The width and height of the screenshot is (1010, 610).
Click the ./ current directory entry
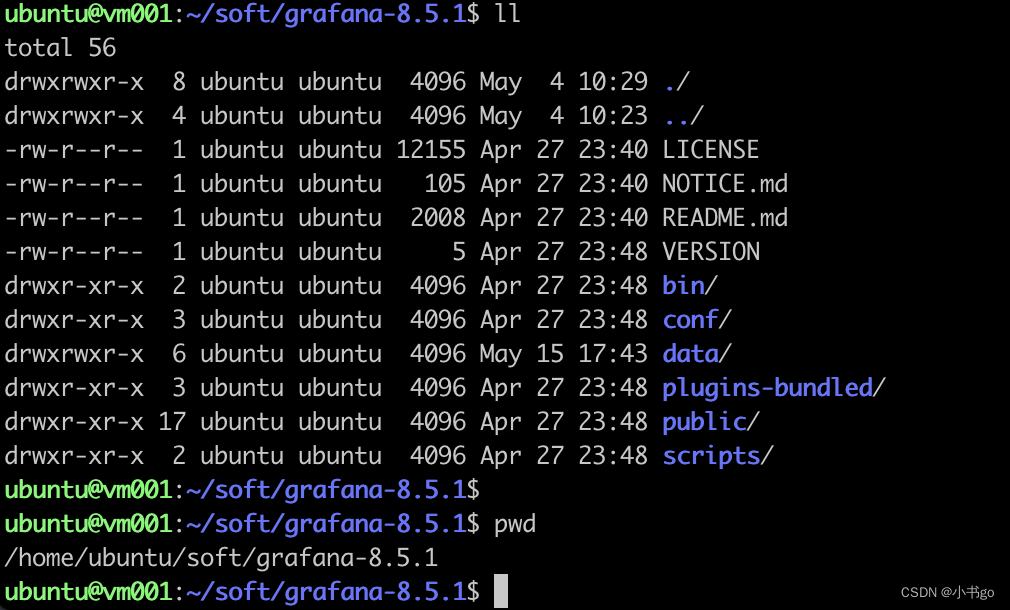tap(676, 82)
